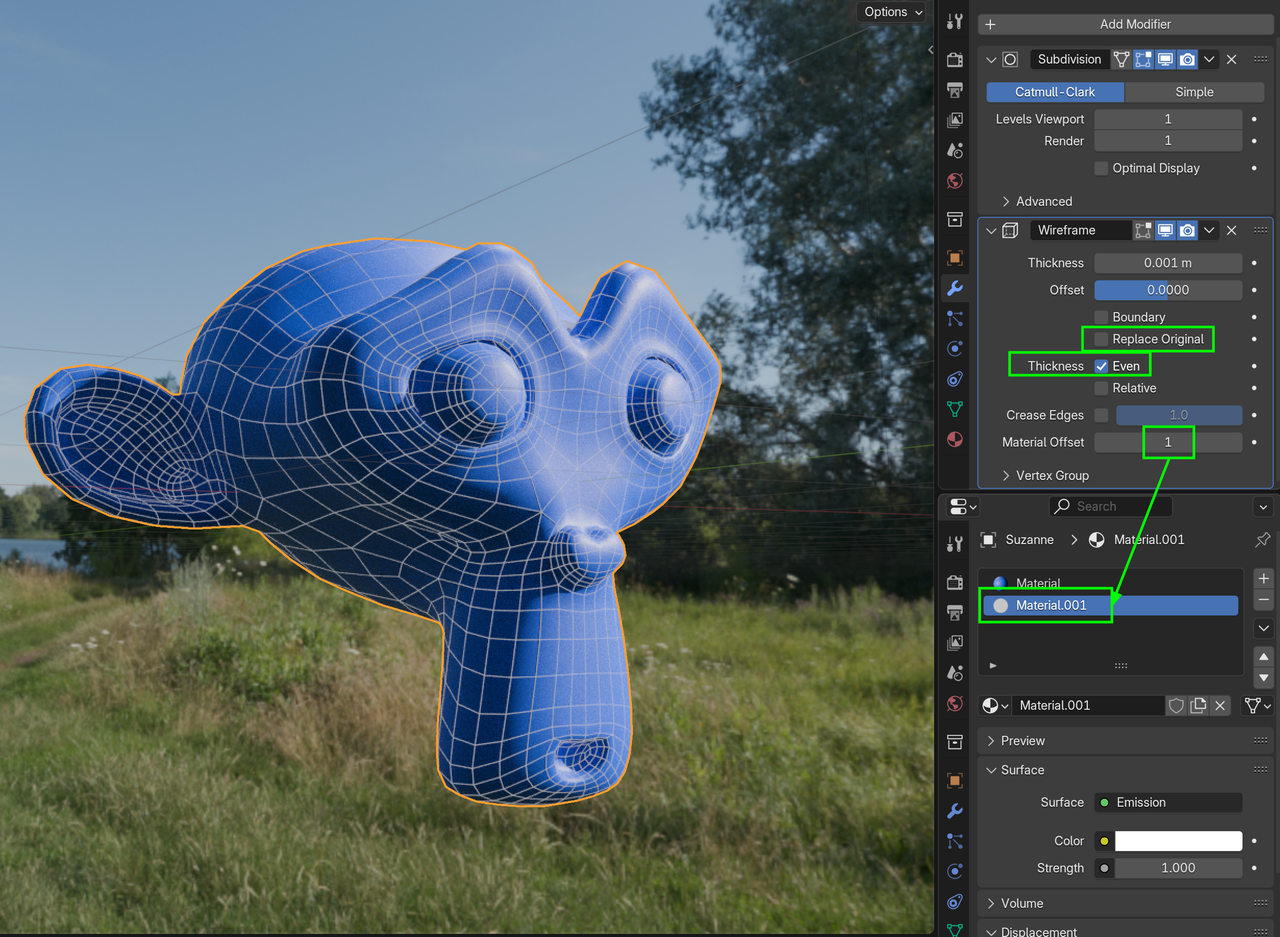Image resolution: width=1280 pixels, height=937 pixels.
Task: Open Subdivision modifier extras dropdown arrow
Action: point(1209,59)
